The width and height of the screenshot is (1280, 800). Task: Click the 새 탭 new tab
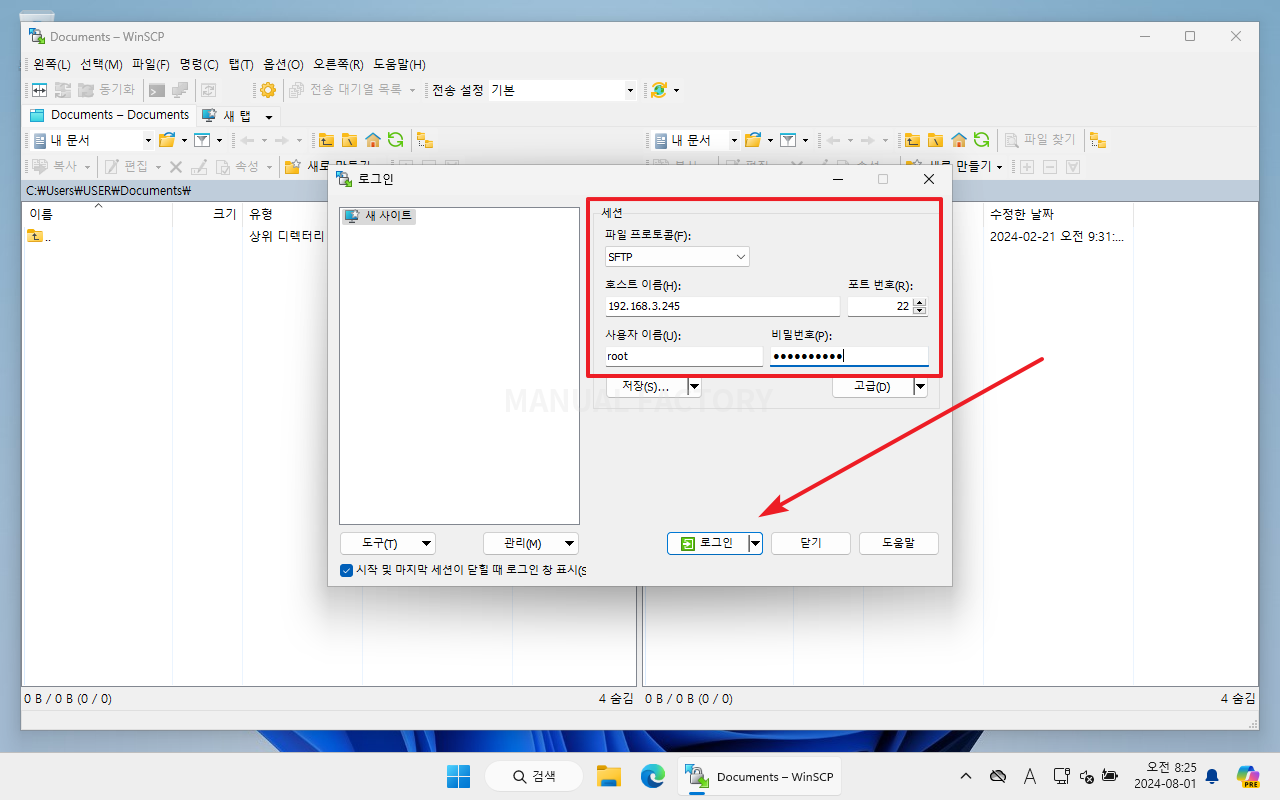pyautogui.click(x=228, y=115)
